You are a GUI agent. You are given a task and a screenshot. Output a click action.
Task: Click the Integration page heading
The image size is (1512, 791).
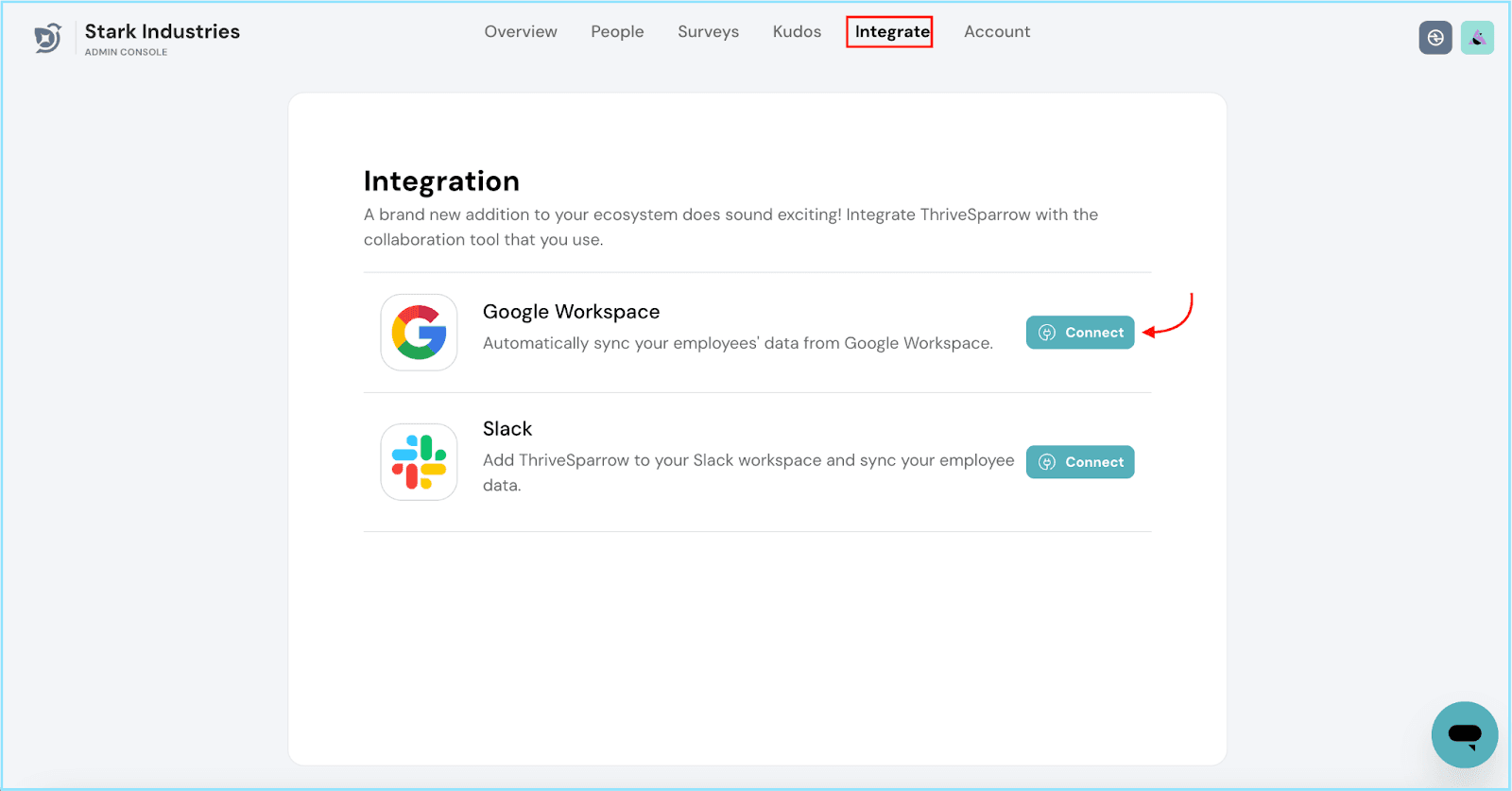click(441, 181)
